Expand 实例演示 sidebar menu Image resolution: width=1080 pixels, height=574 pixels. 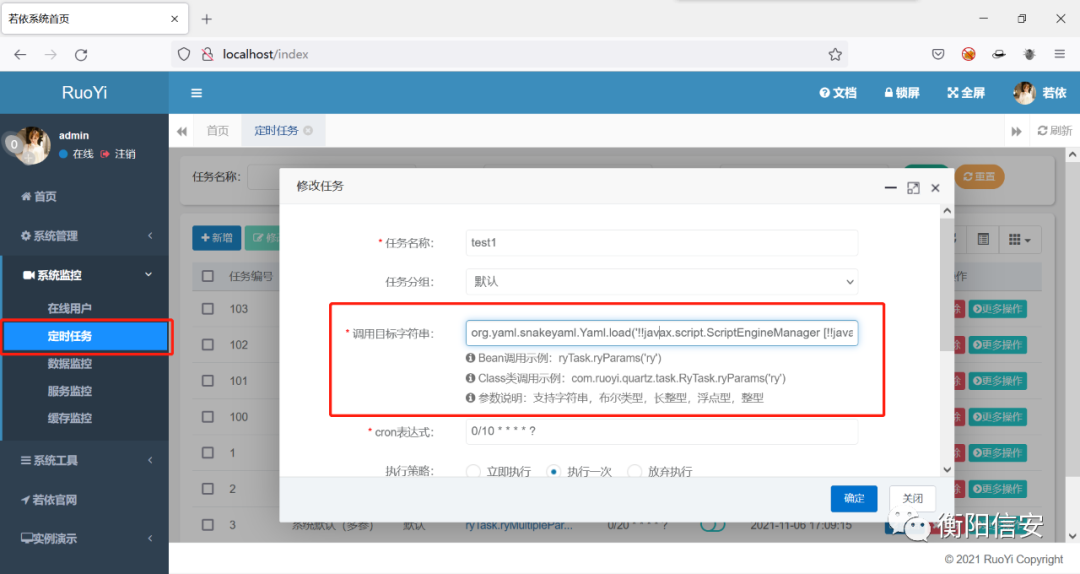tap(85, 538)
